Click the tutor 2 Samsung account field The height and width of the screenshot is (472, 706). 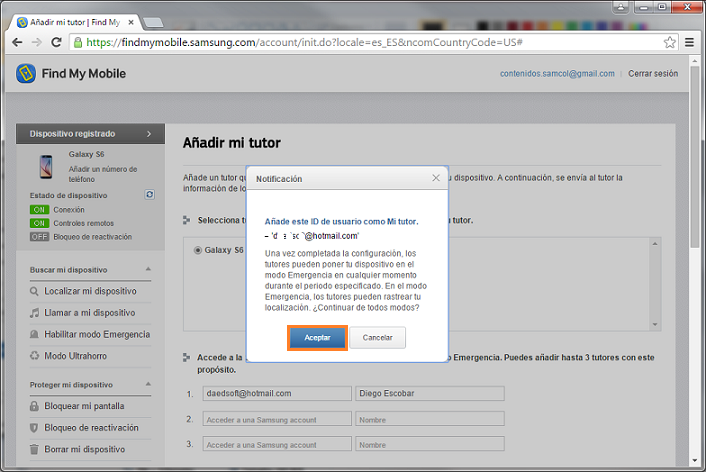[277, 419]
